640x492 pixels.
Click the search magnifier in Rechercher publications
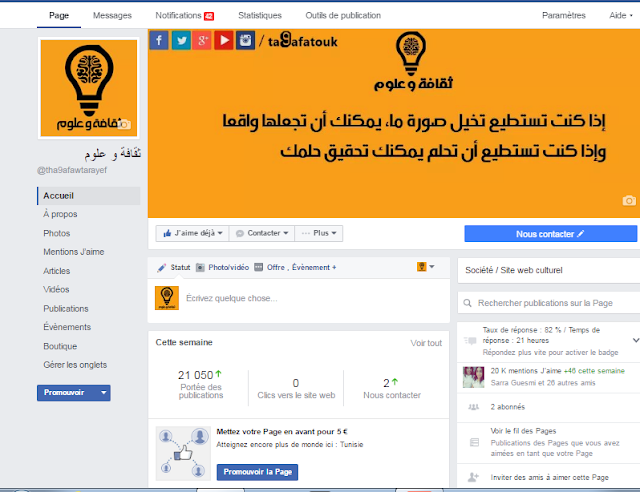click(467, 303)
